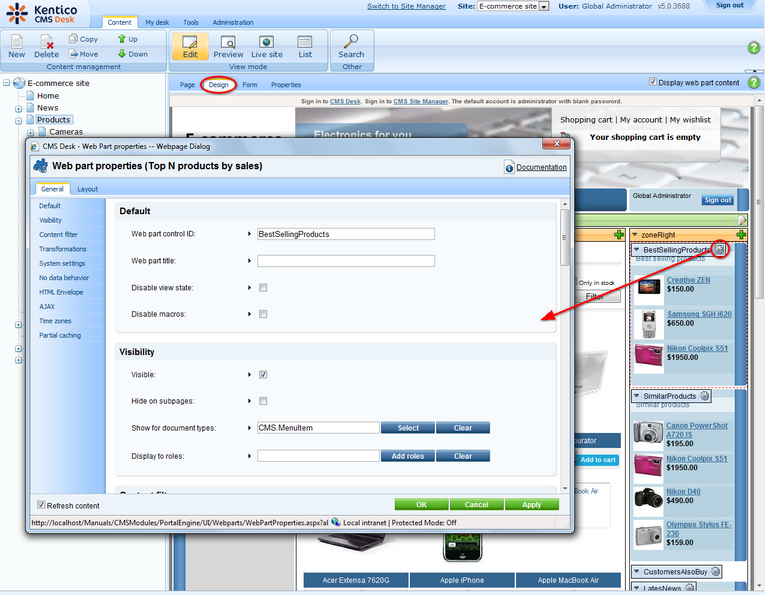Open the Site selector dropdown

[544, 6]
